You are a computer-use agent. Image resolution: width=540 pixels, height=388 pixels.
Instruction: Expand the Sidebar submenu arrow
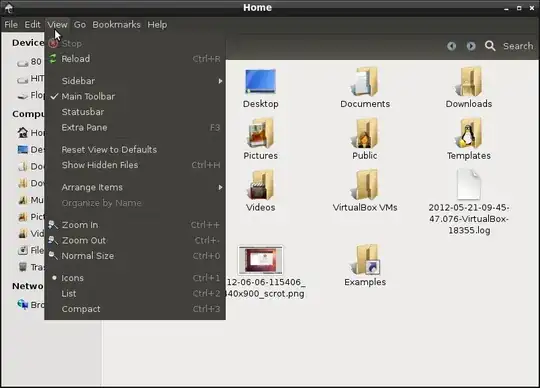(220, 81)
